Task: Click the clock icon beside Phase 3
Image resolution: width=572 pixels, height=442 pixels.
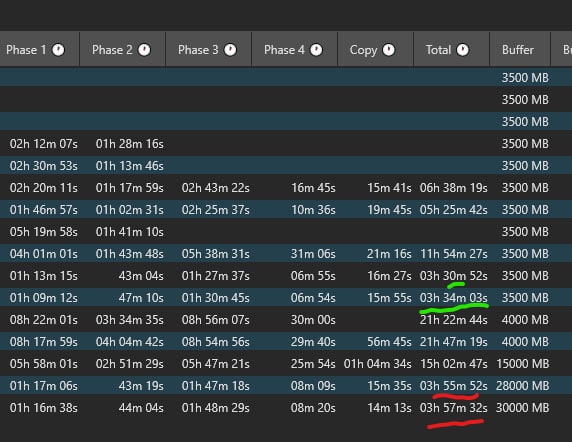Action: [x=230, y=50]
